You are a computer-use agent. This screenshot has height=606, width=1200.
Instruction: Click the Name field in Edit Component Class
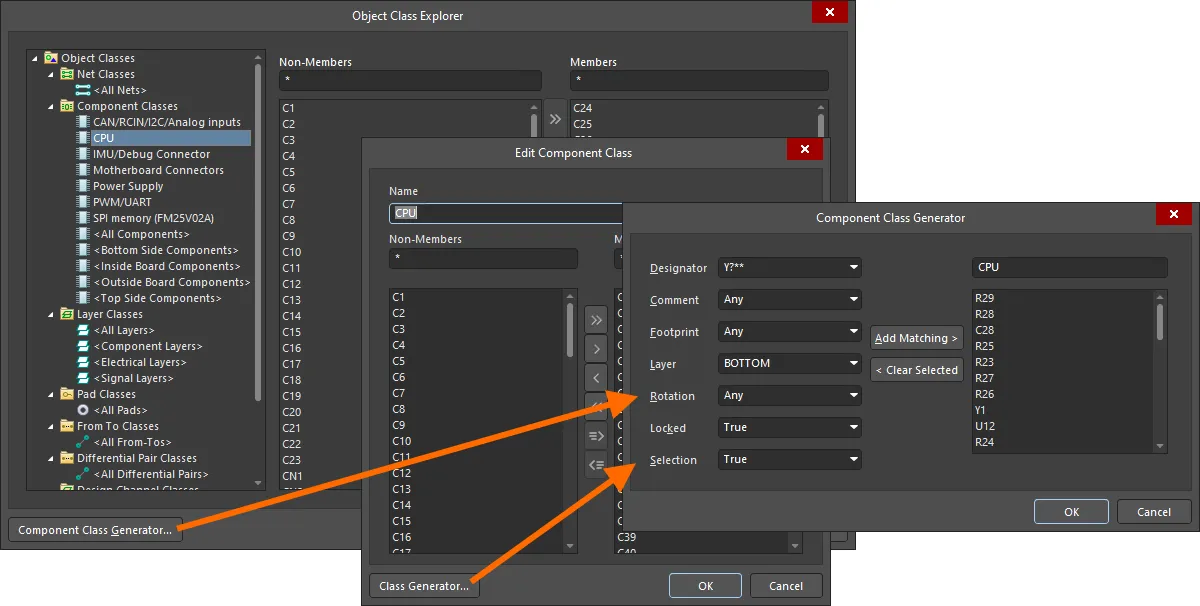pyautogui.click(x=505, y=212)
